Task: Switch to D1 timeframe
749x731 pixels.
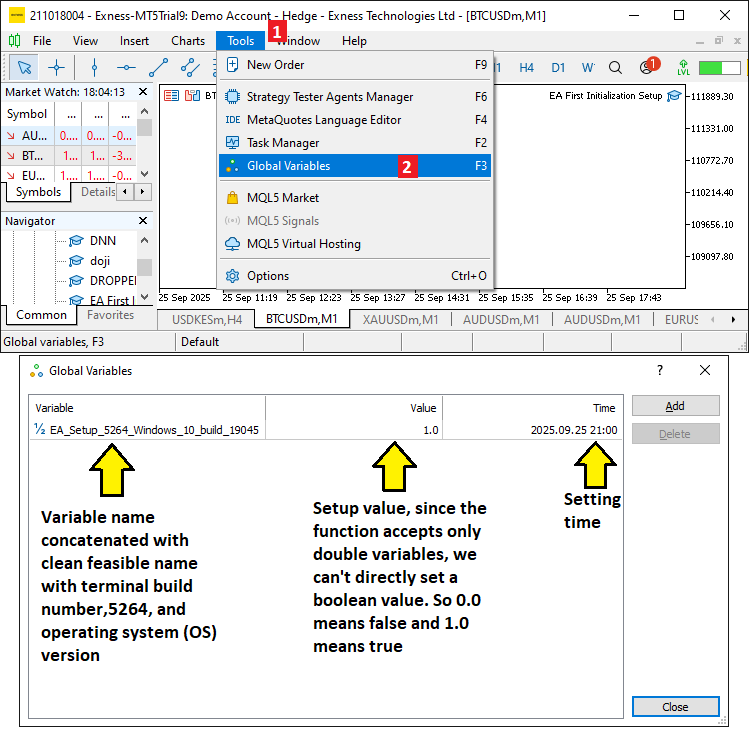Action: (x=558, y=68)
